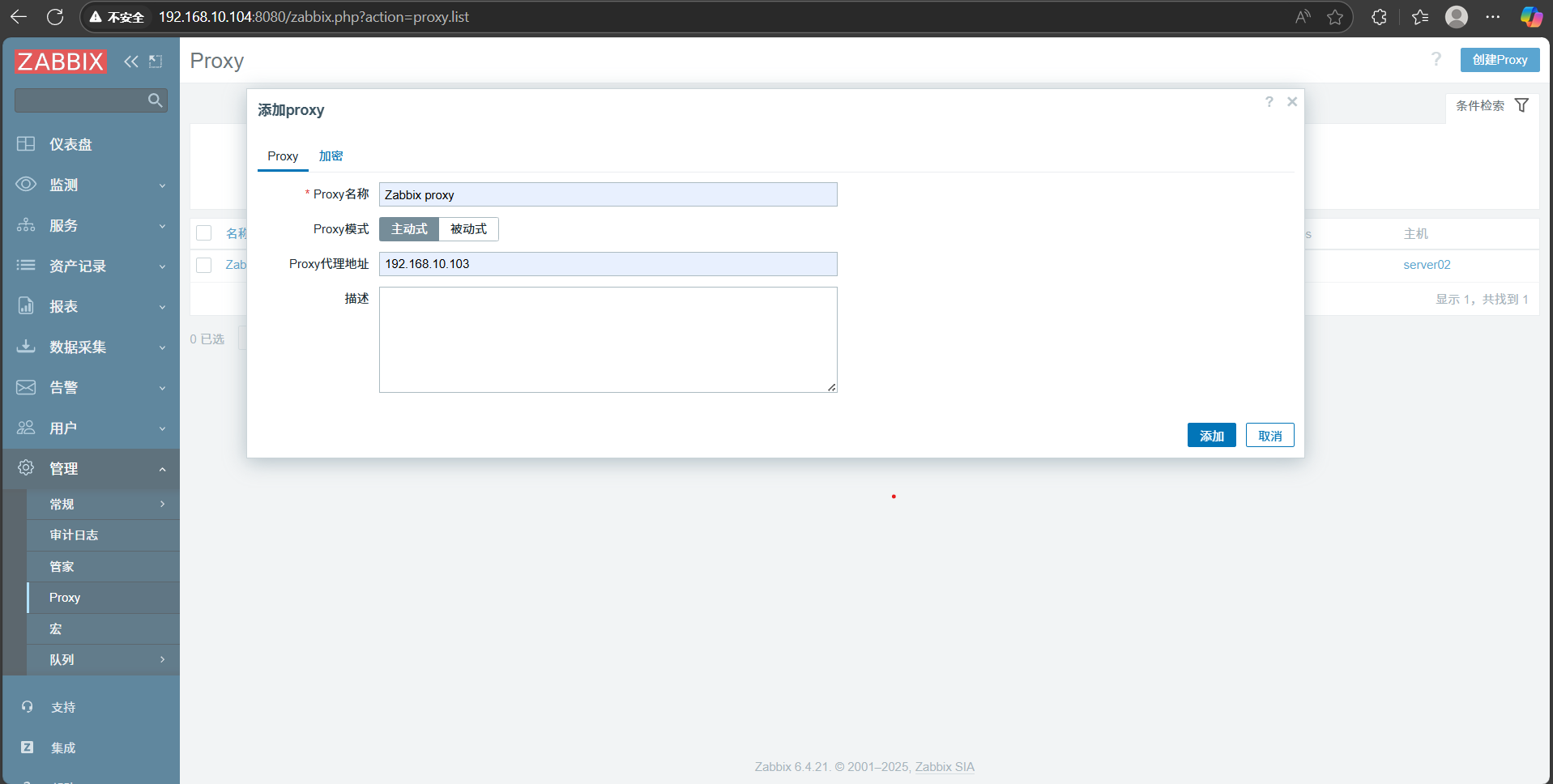
Task: Tick the select-all checkbox in table header
Action: click(204, 233)
